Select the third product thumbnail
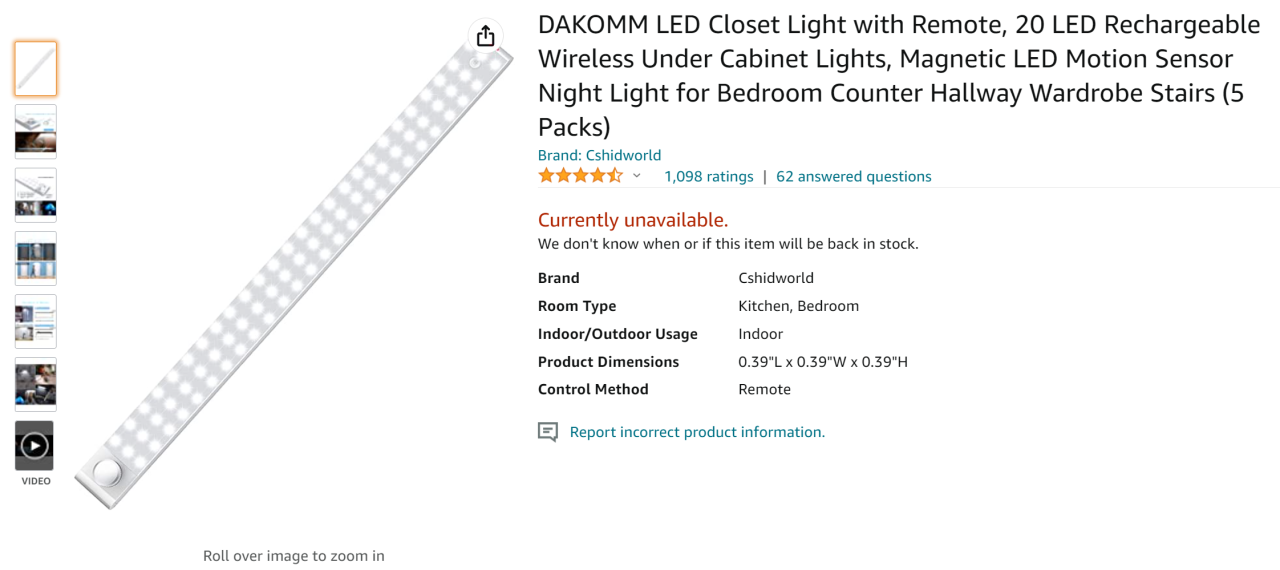1280x570 pixels. 36,195
